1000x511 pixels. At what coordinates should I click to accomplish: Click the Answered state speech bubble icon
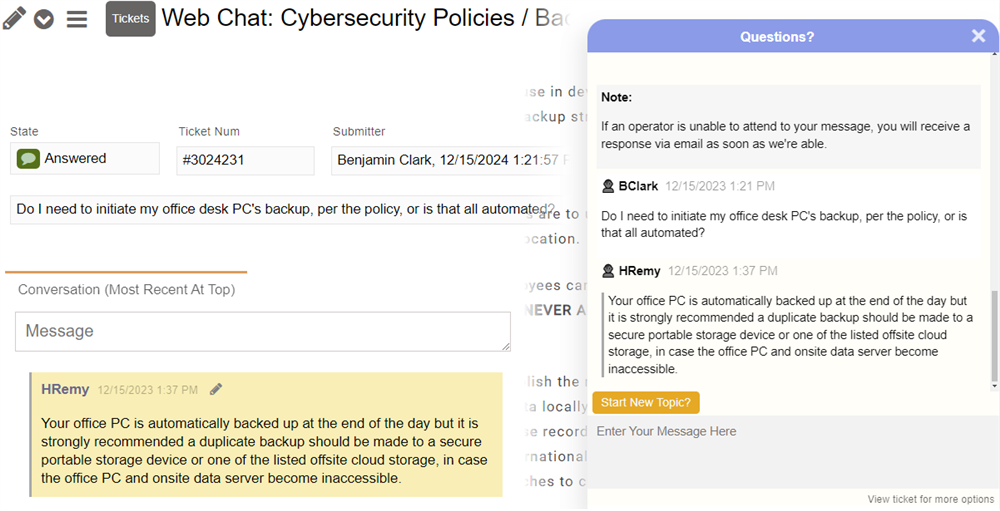[28, 158]
